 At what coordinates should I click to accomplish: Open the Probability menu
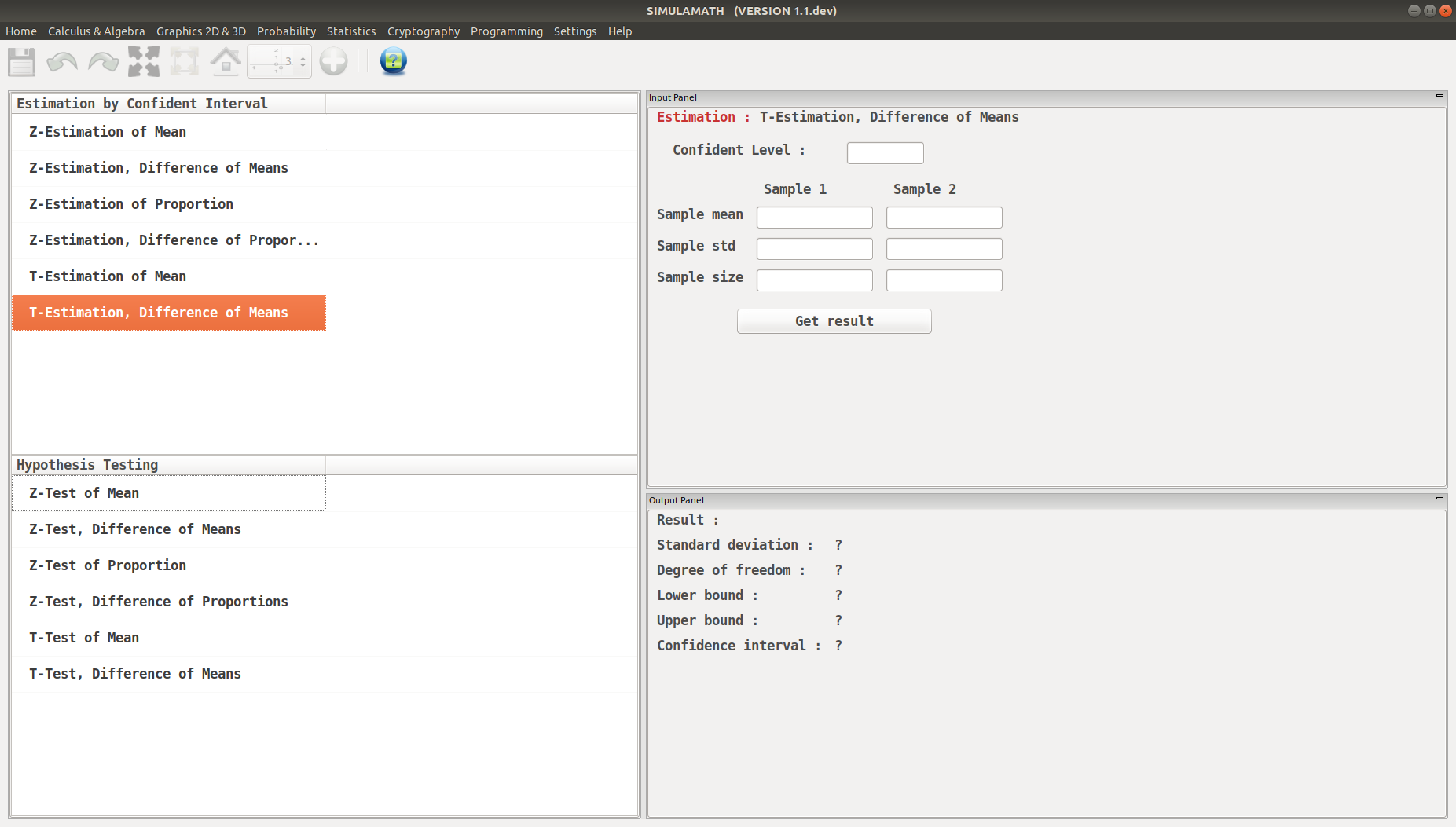(x=286, y=31)
